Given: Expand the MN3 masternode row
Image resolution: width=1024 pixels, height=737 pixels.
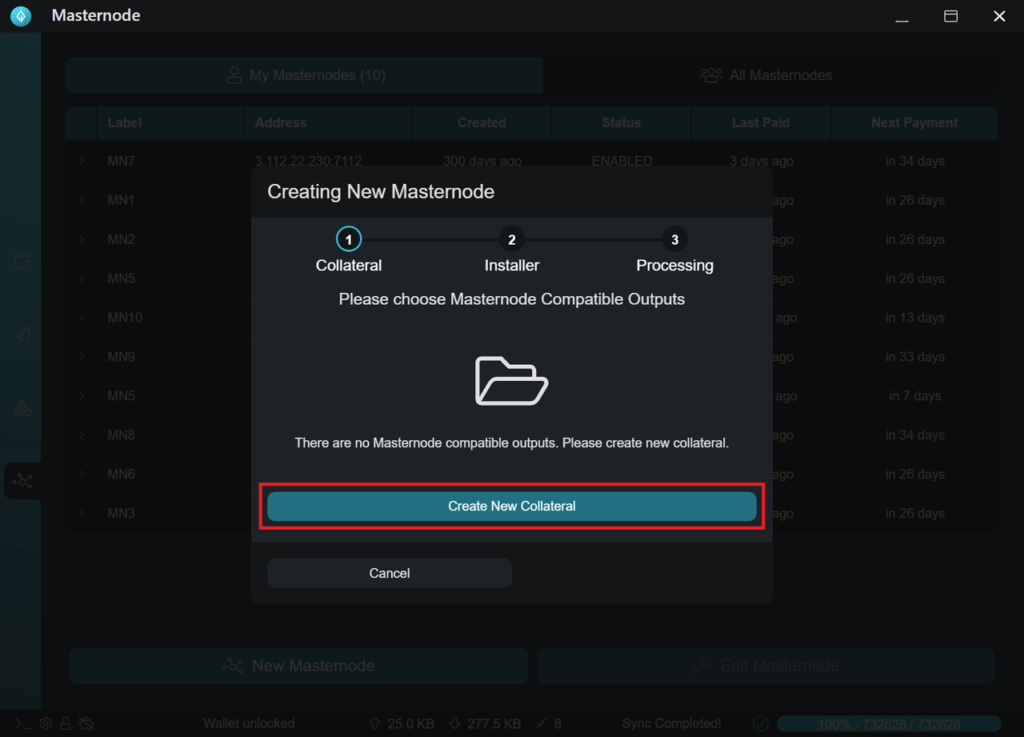Looking at the screenshot, I should [x=81, y=512].
